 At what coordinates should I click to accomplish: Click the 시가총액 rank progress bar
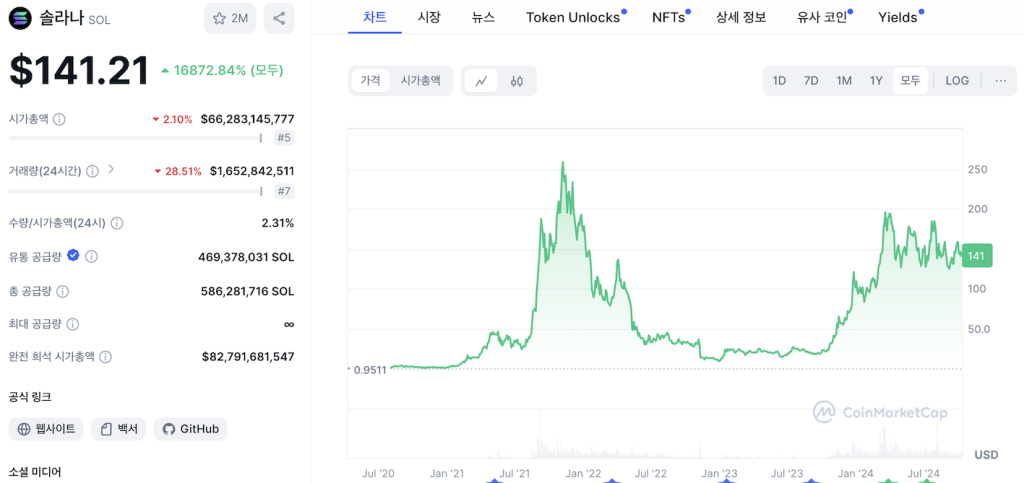(x=135, y=138)
